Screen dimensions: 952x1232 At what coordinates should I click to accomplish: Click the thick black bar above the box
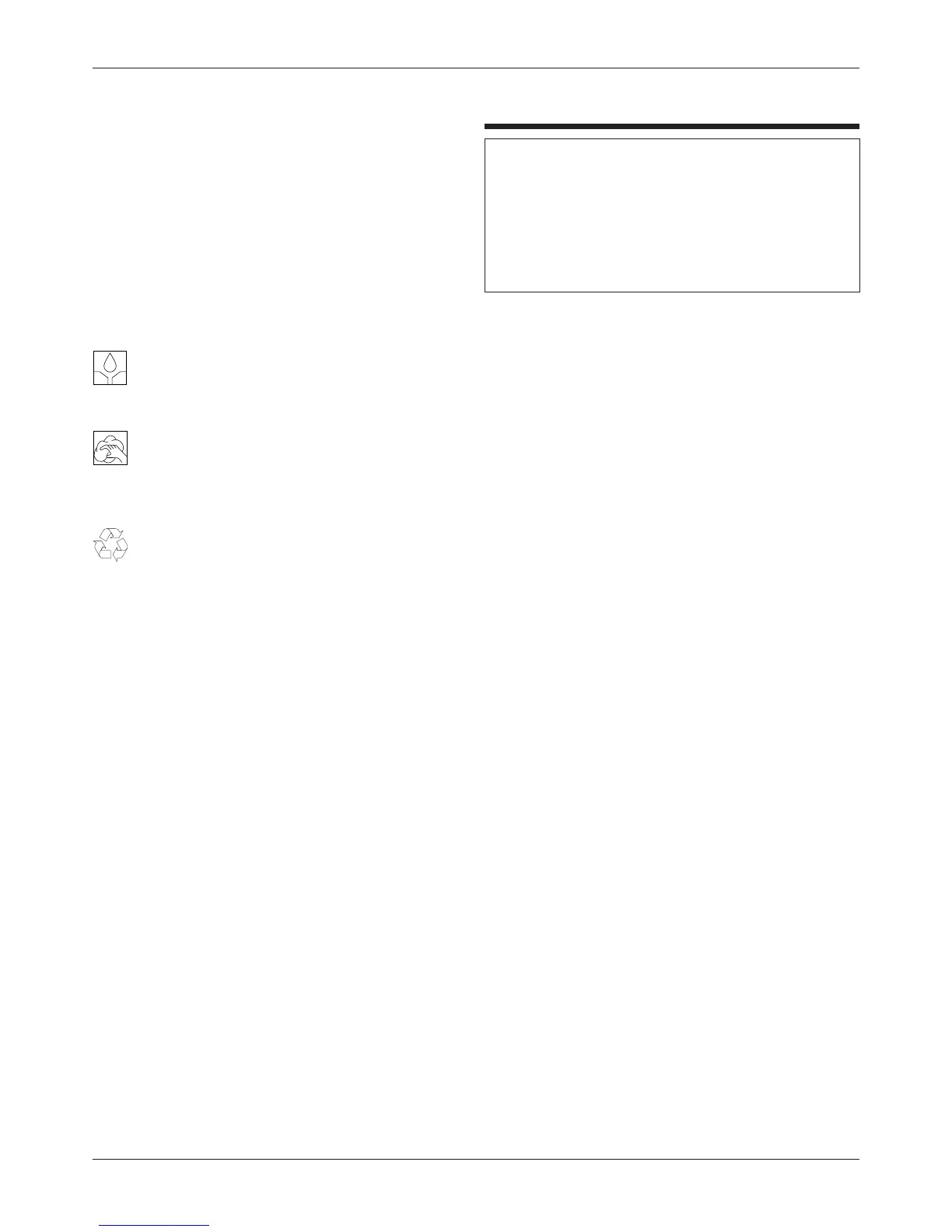coord(672,126)
